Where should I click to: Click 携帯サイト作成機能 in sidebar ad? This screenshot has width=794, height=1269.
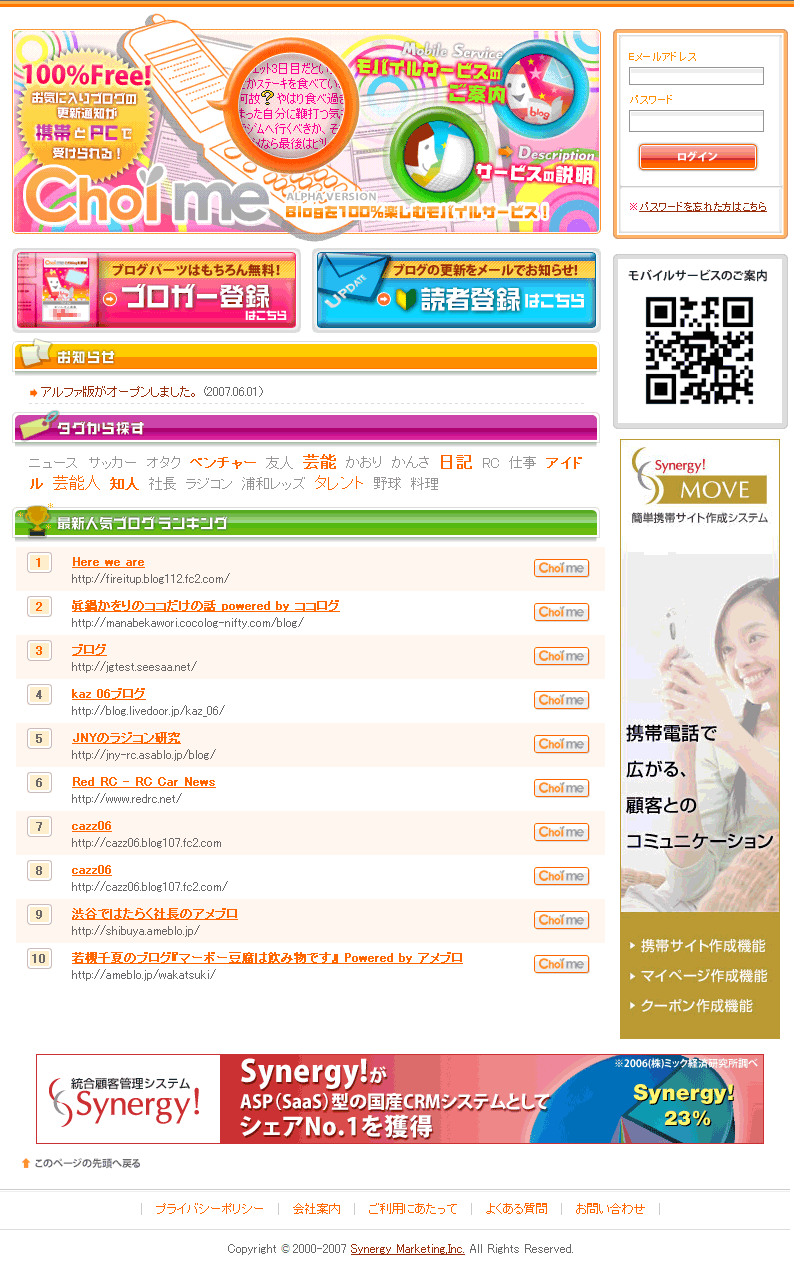pyautogui.click(x=703, y=946)
